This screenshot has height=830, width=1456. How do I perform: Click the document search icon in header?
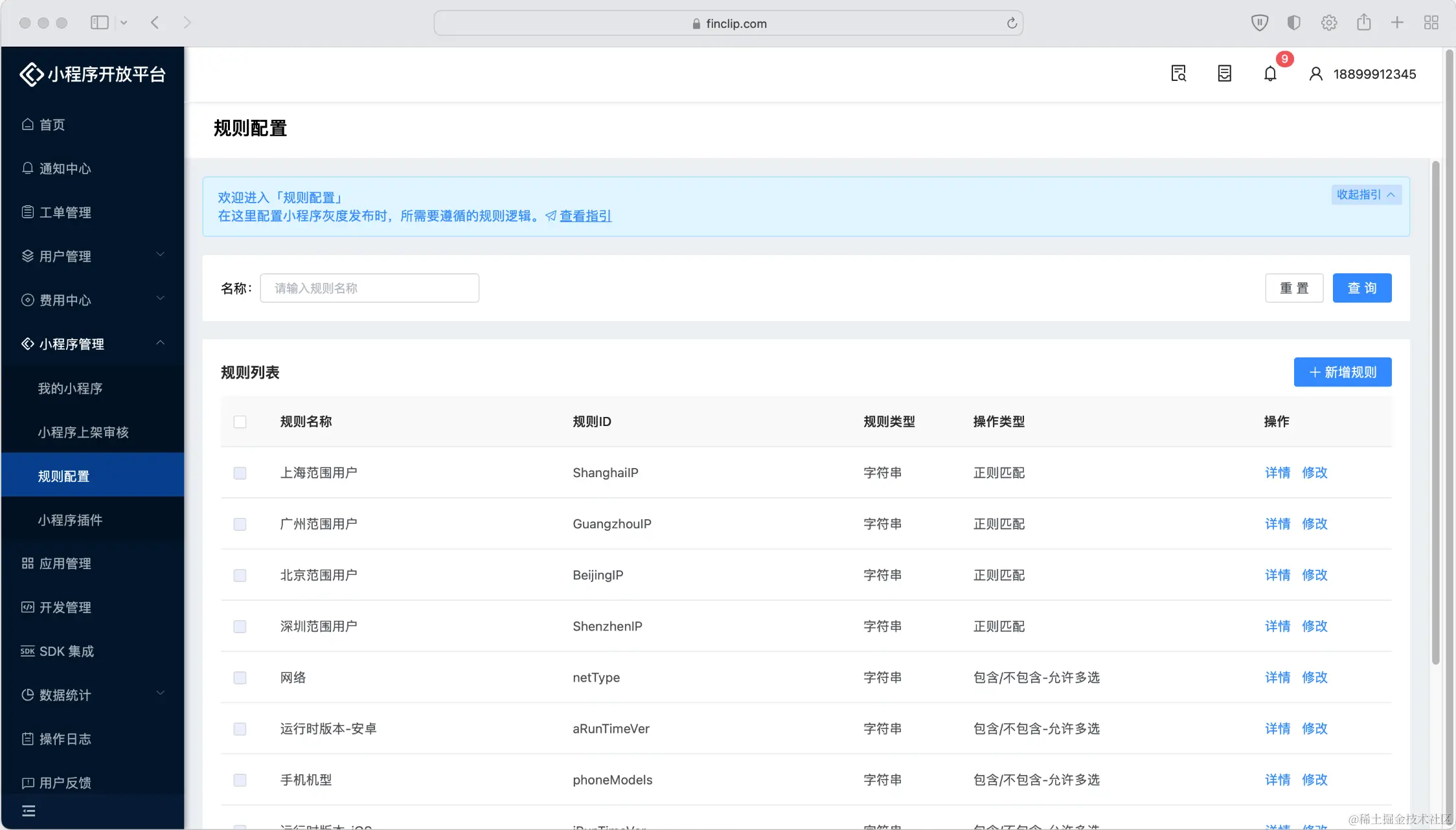(x=1178, y=74)
